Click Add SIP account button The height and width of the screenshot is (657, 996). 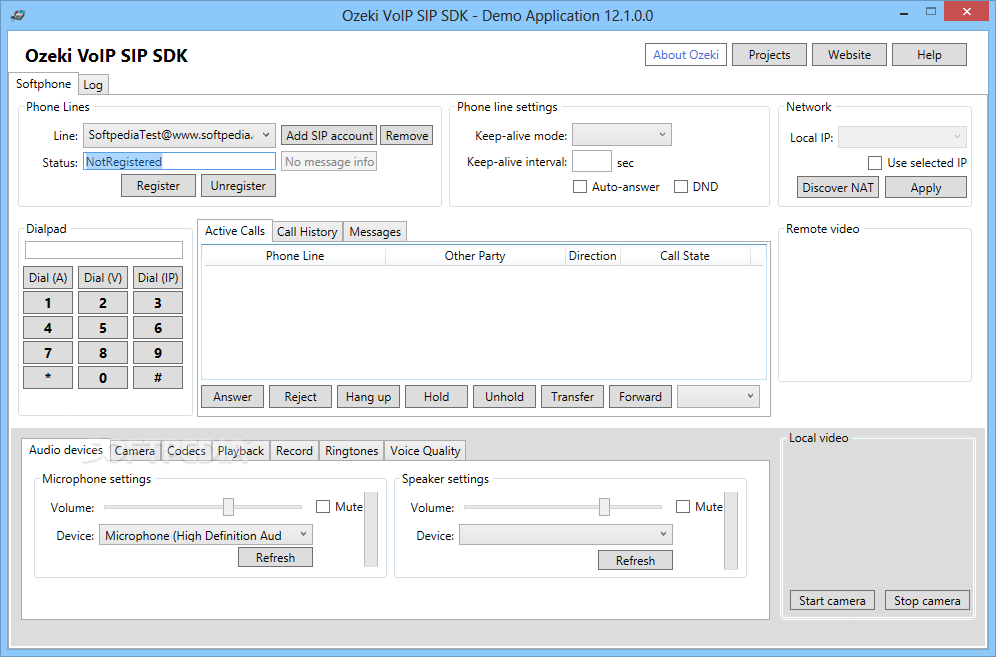[329, 135]
